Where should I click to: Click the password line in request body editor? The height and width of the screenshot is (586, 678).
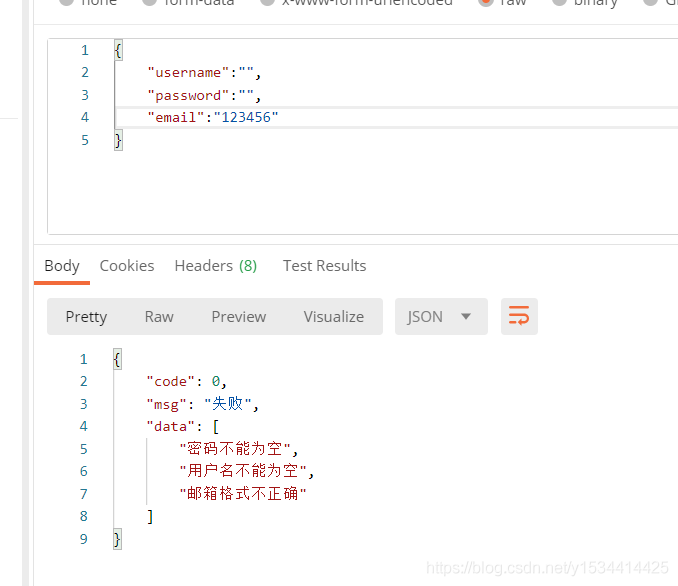pyautogui.click(x=204, y=96)
